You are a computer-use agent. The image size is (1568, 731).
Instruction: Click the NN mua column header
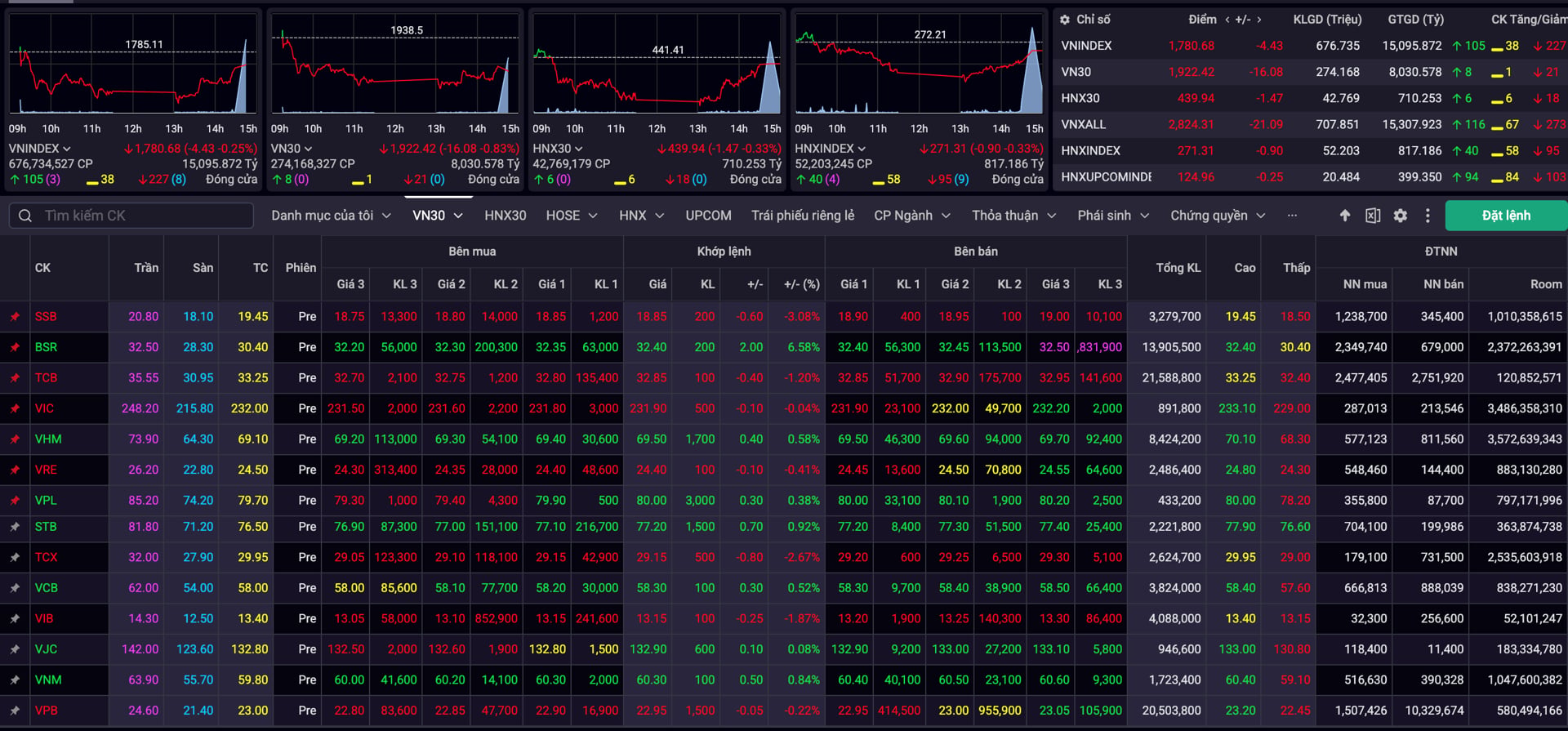[1365, 284]
